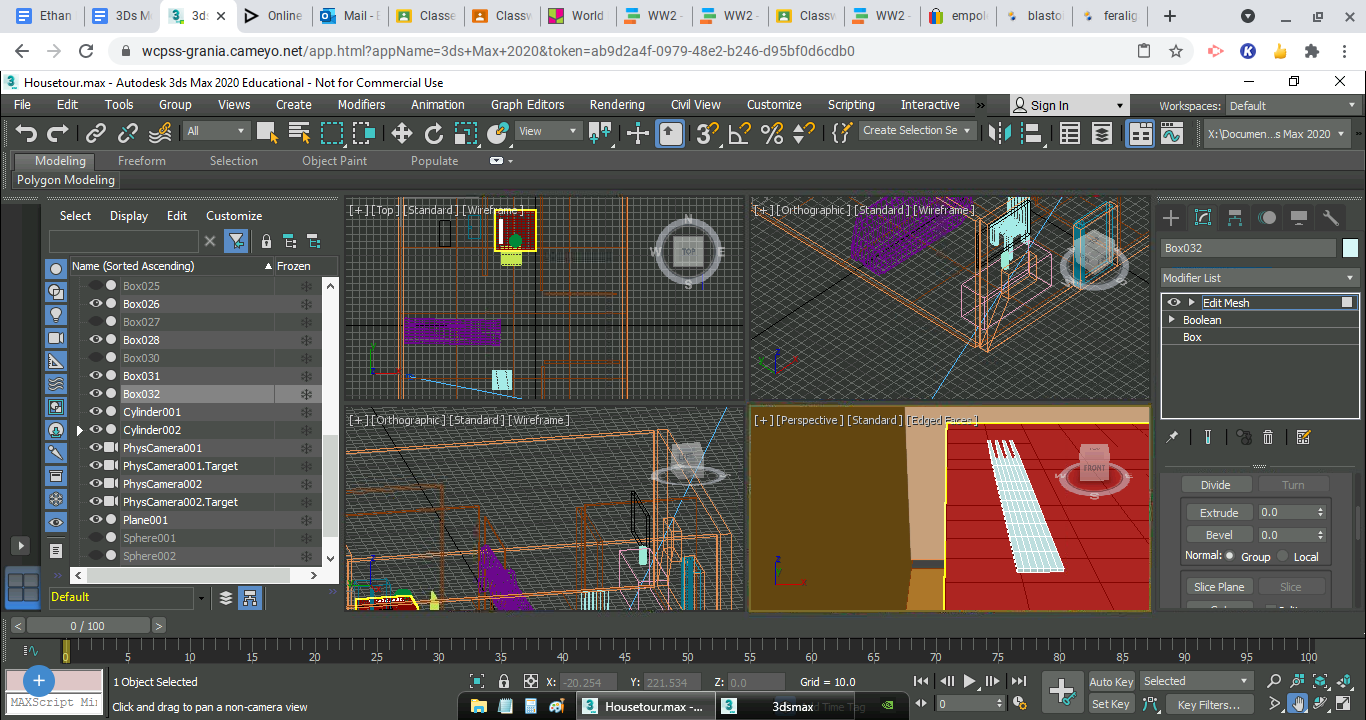
Task: Expand the Cylinder002 tree item
Action: click(x=80, y=430)
